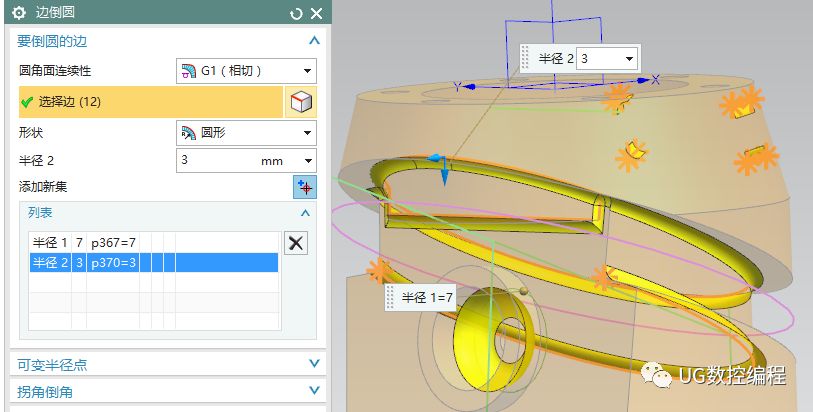The width and height of the screenshot is (813, 412).
Task: Remove selected set with X button
Action: click(296, 243)
